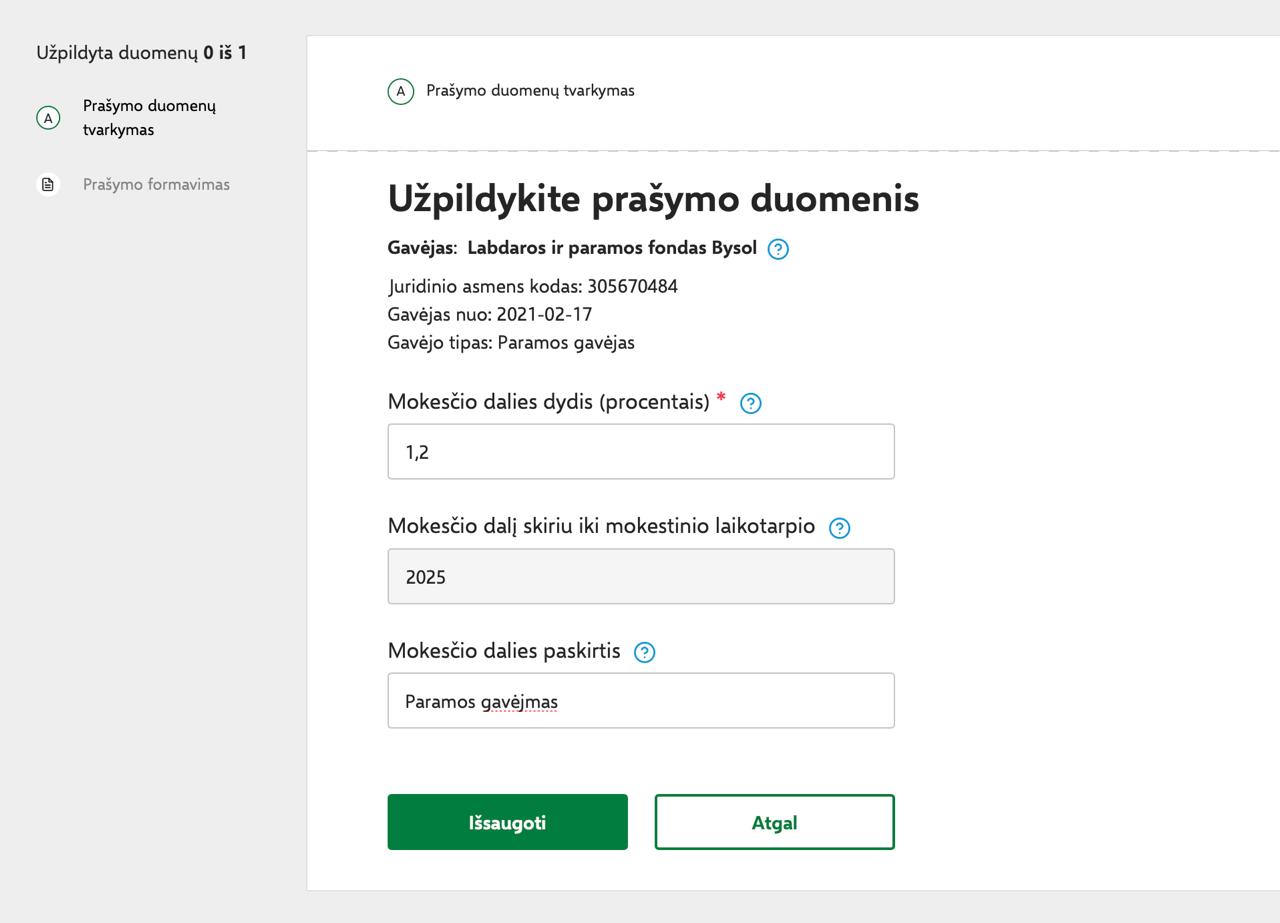Open help icon beside Mokesčio dalies paskirtis
The width and height of the screenshot is (1280, 923).
tap(645, 653)
